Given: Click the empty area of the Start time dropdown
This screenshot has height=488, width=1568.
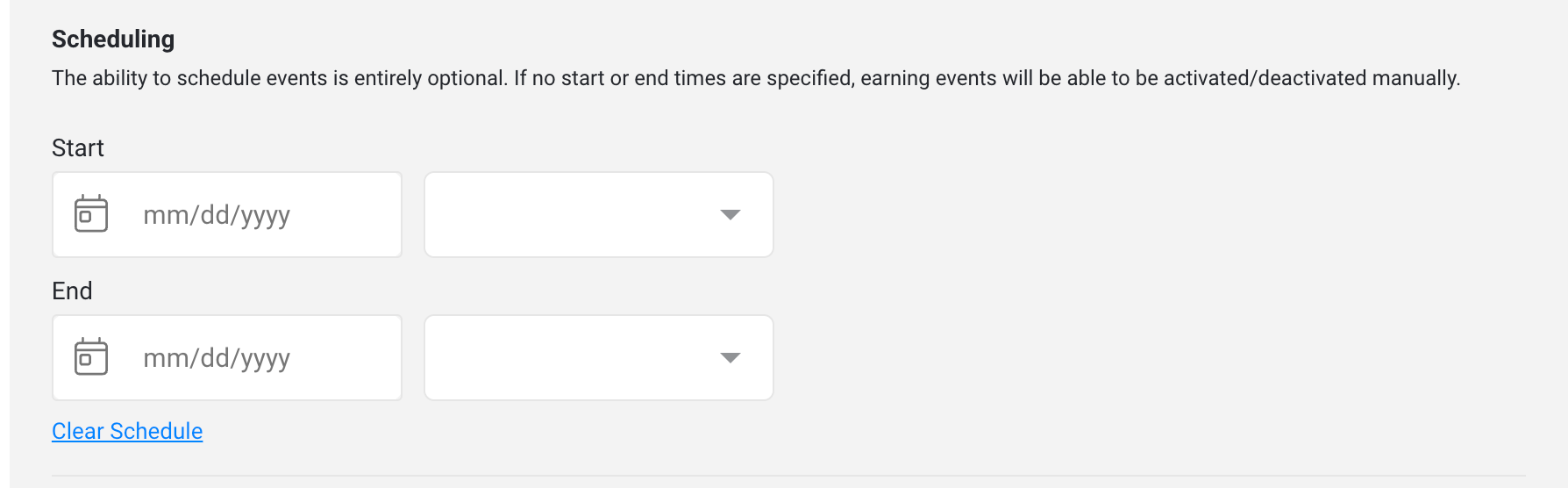Looking at the screenshot, I should click(570, 215).
